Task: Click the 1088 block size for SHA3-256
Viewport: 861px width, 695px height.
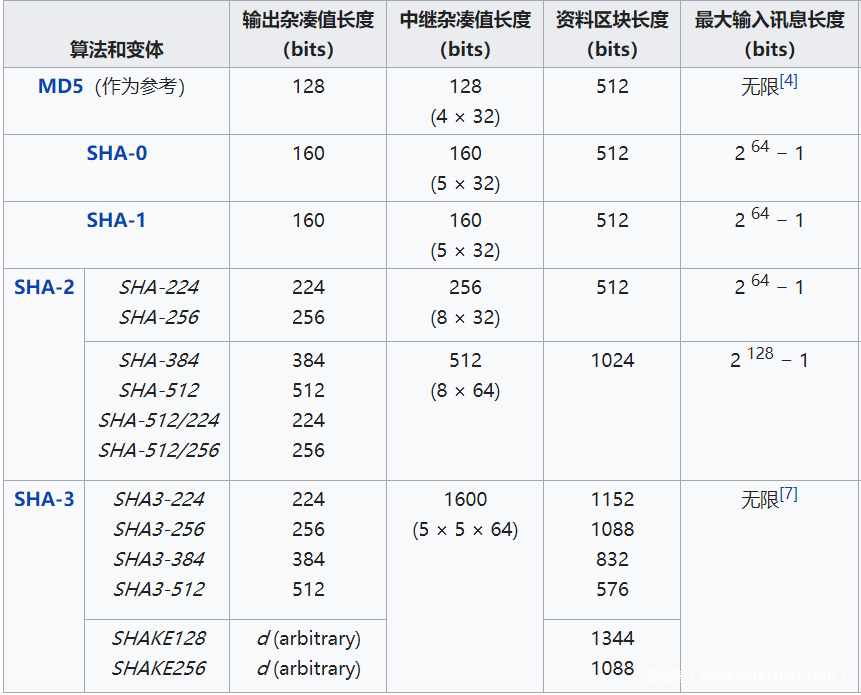Action: [x=612, y=529]
